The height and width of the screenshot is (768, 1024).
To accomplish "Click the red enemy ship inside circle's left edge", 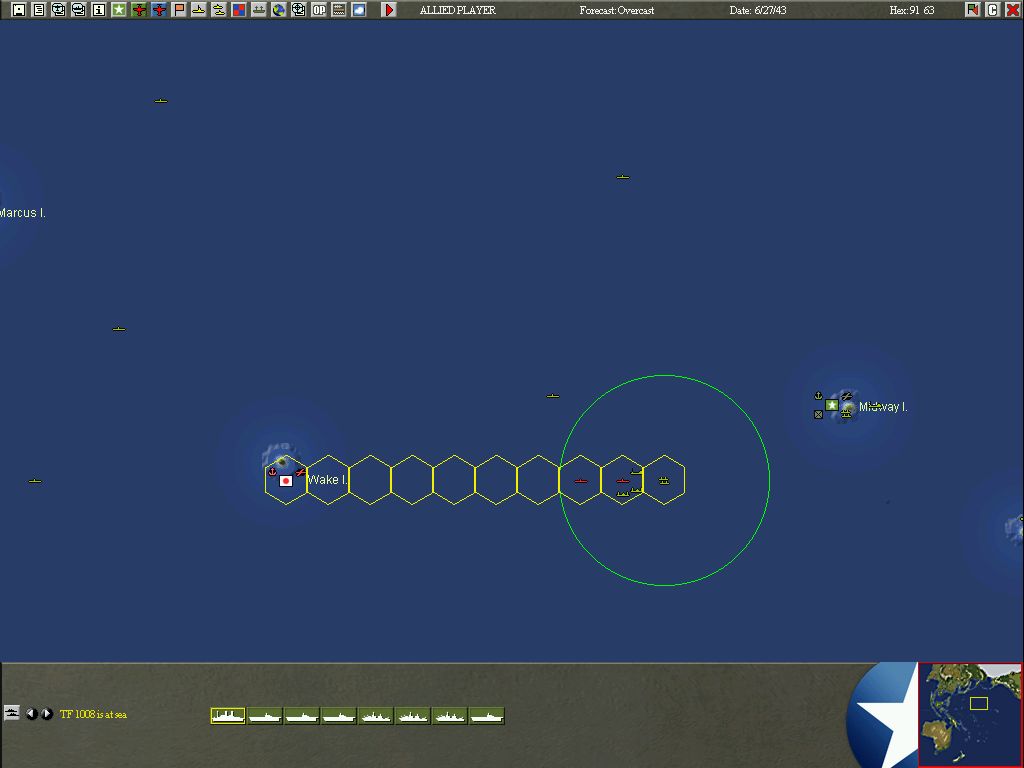I will (x=581, y=481).
